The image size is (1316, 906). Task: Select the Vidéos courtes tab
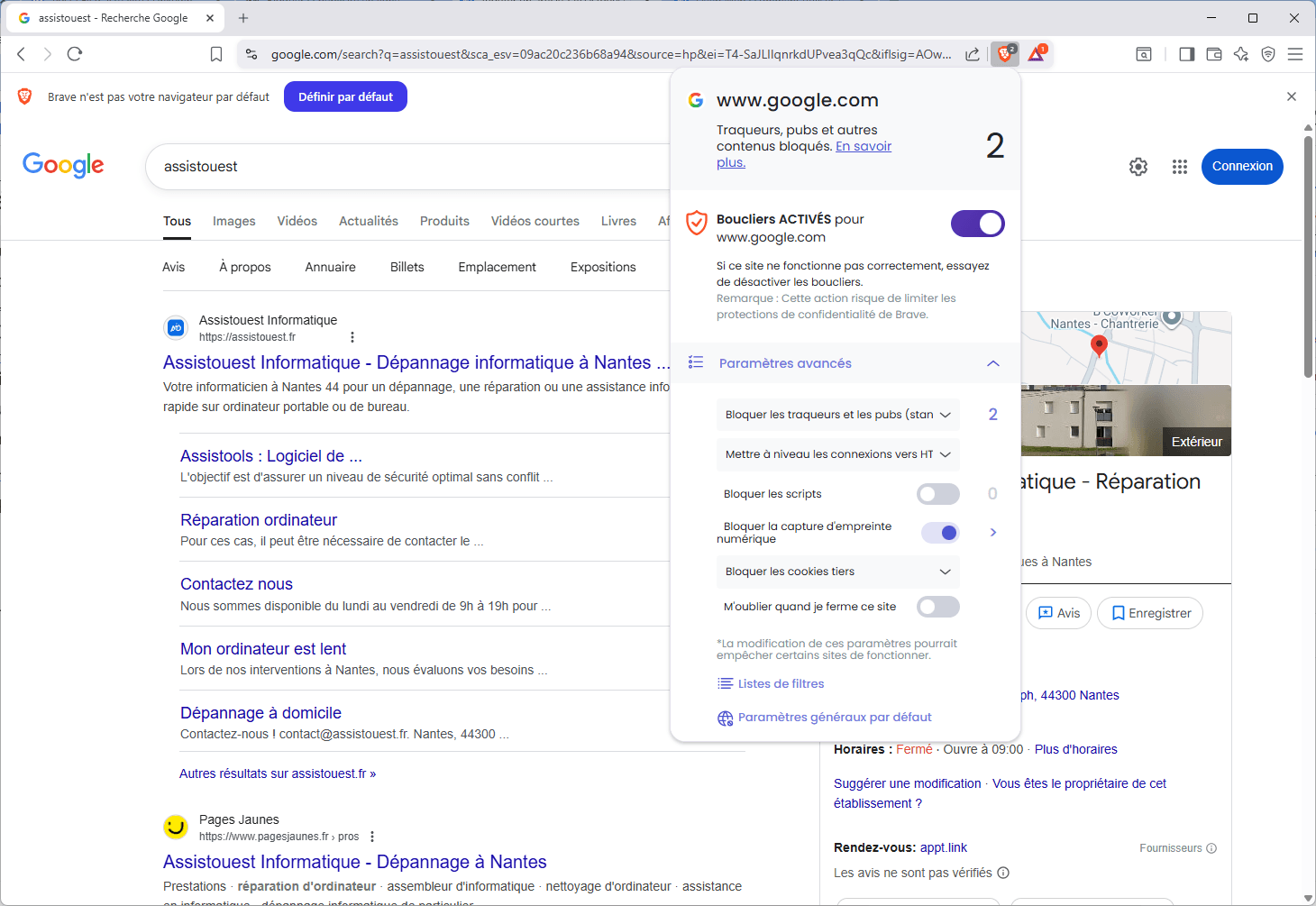point(535,221)
